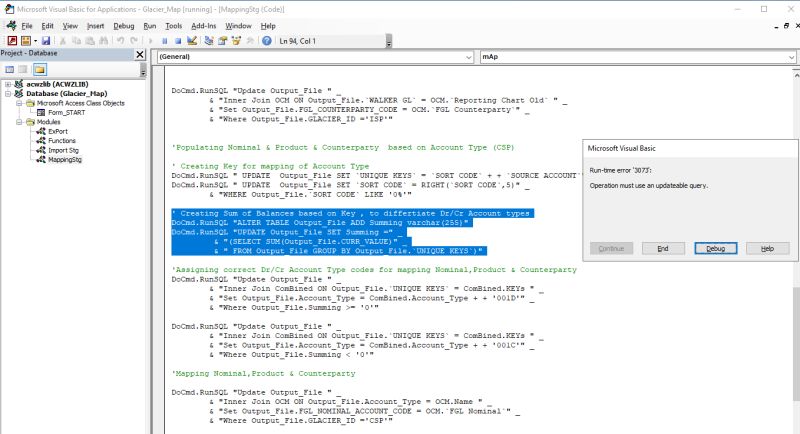The height and width of the screenshot is (434, 800).
Task: Click the Debug button in error dialog
Action: click(715, 248)
